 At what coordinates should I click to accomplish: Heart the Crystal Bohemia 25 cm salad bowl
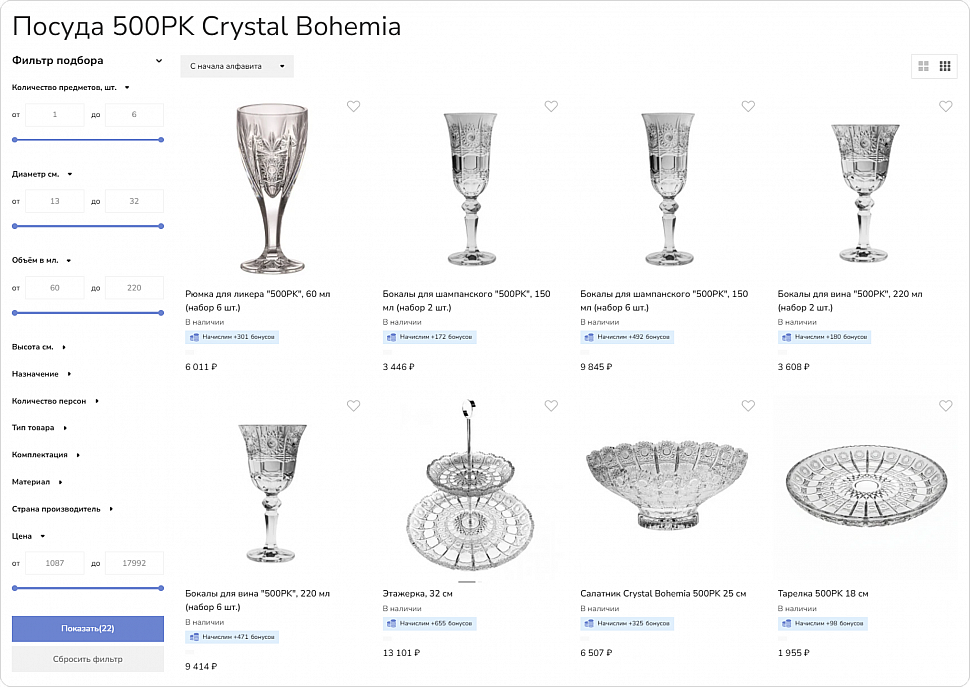748,405
